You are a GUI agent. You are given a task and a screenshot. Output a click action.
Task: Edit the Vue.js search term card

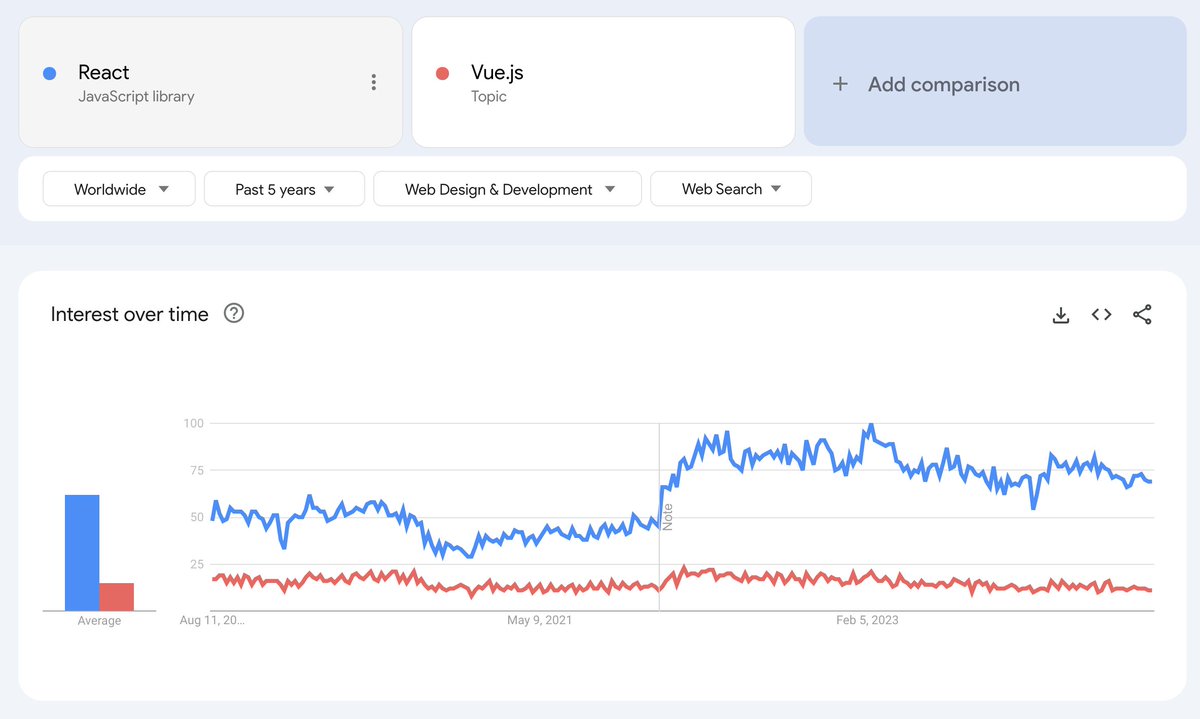click(x=603, y=83)
